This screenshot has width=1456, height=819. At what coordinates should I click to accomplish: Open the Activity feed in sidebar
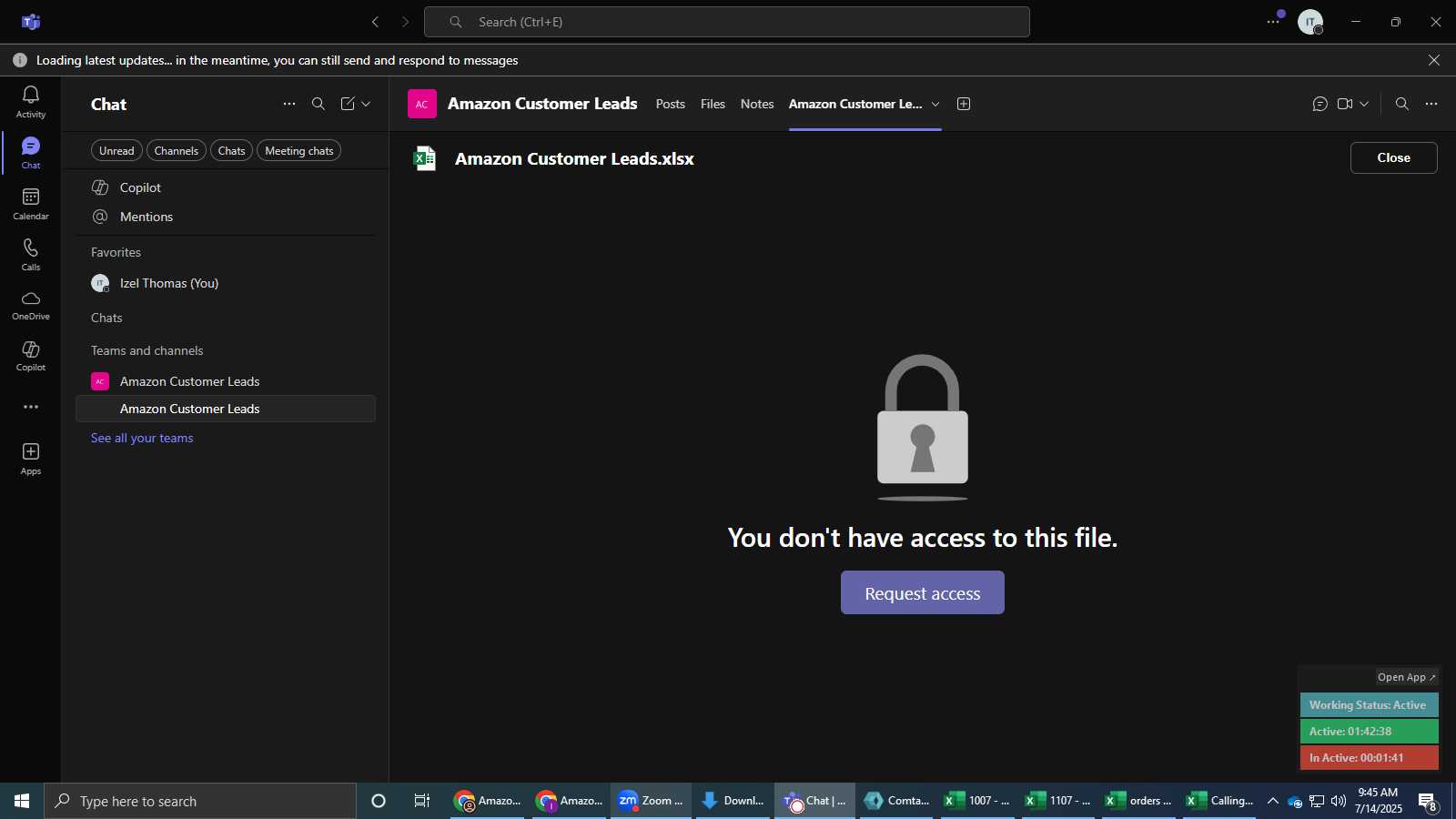tap(30, 102)
